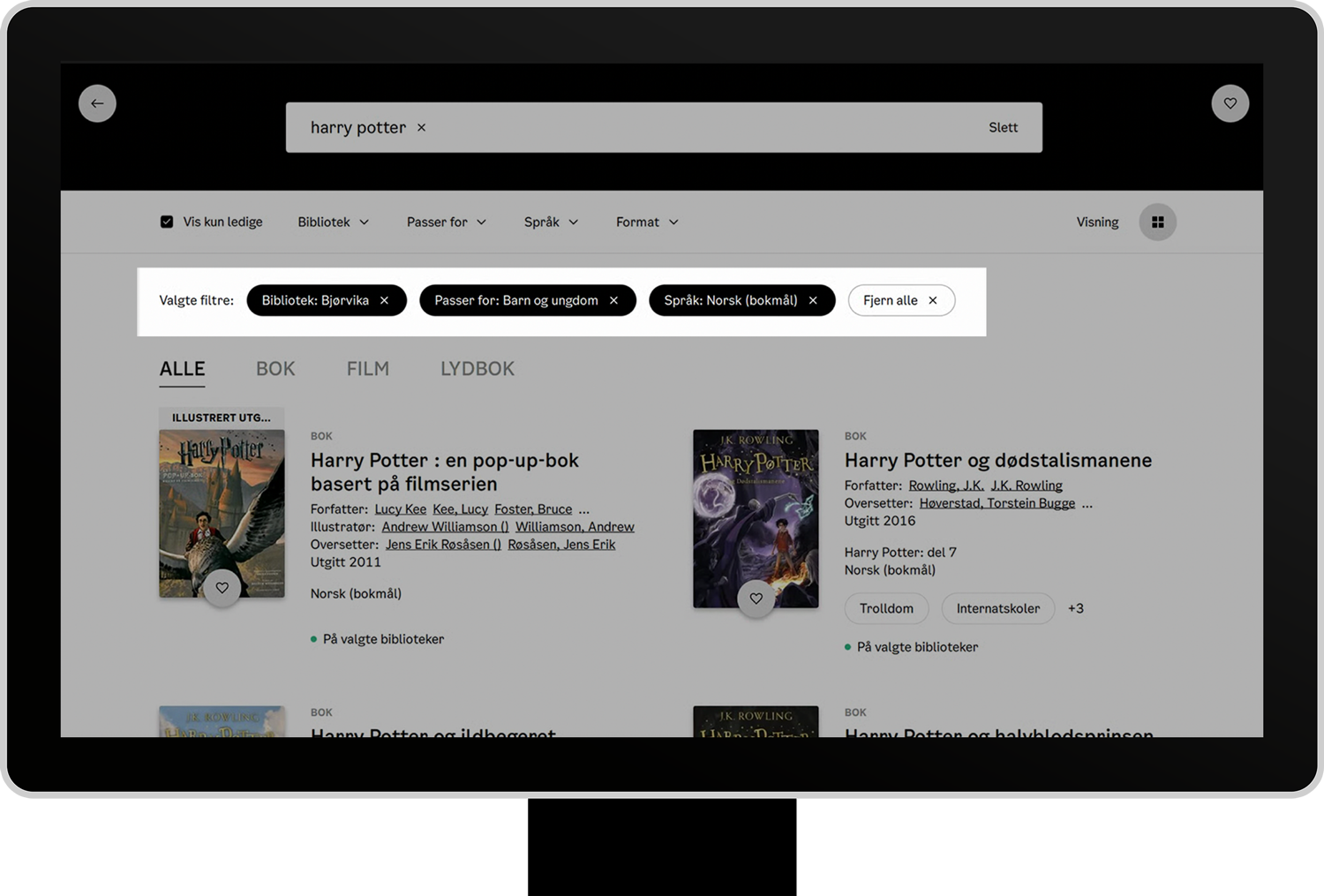1324x896 pixels.
Task: Switch to the BOK tab
Action: (275, 369)
